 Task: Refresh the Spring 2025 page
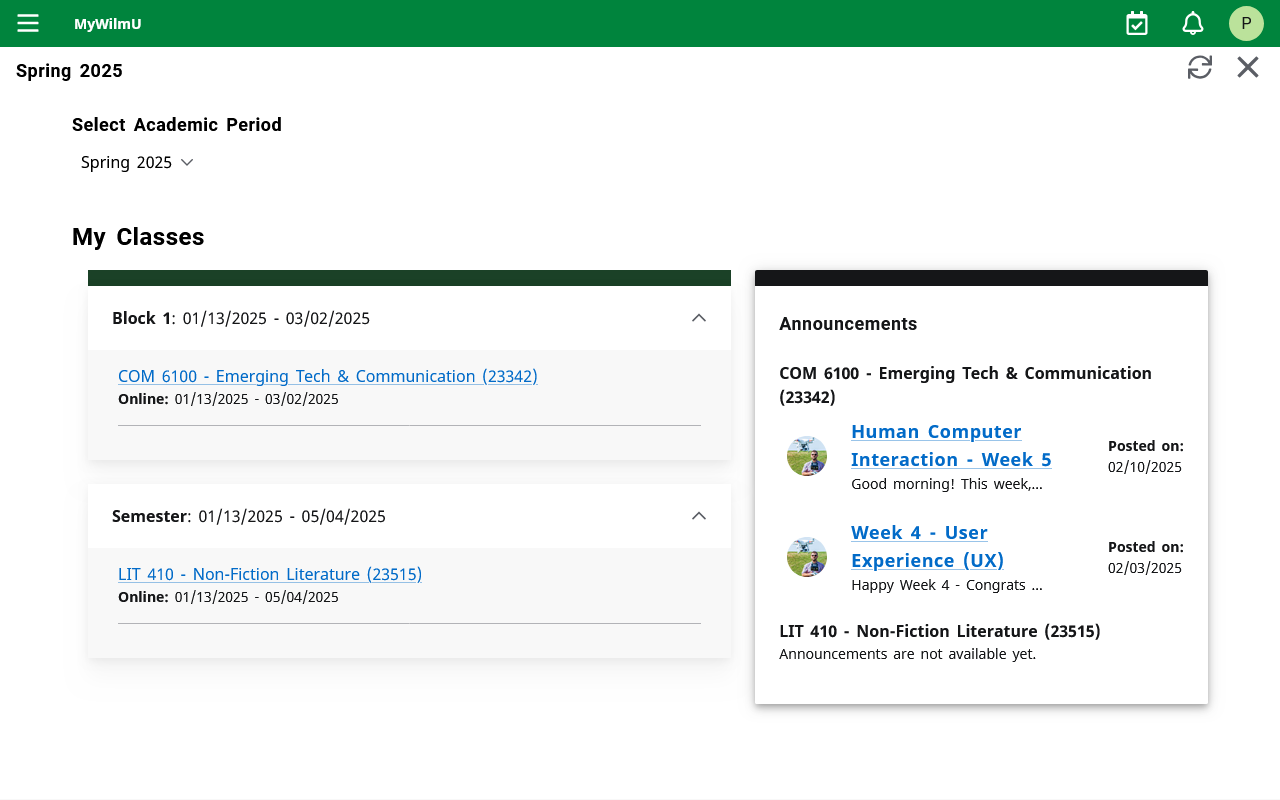point(1199,67)
